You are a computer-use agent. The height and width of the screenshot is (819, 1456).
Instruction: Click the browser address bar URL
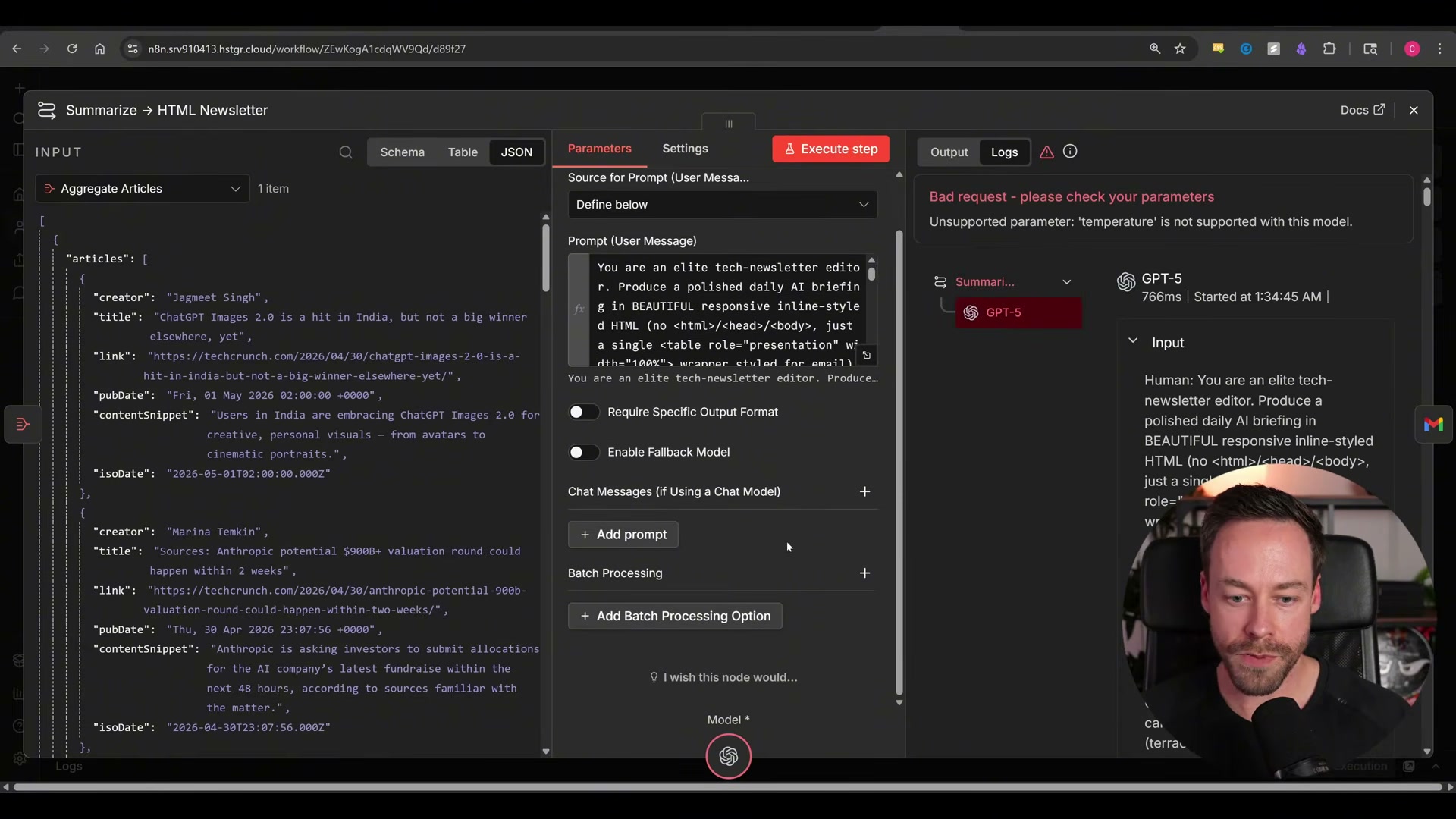pos(306,49)
